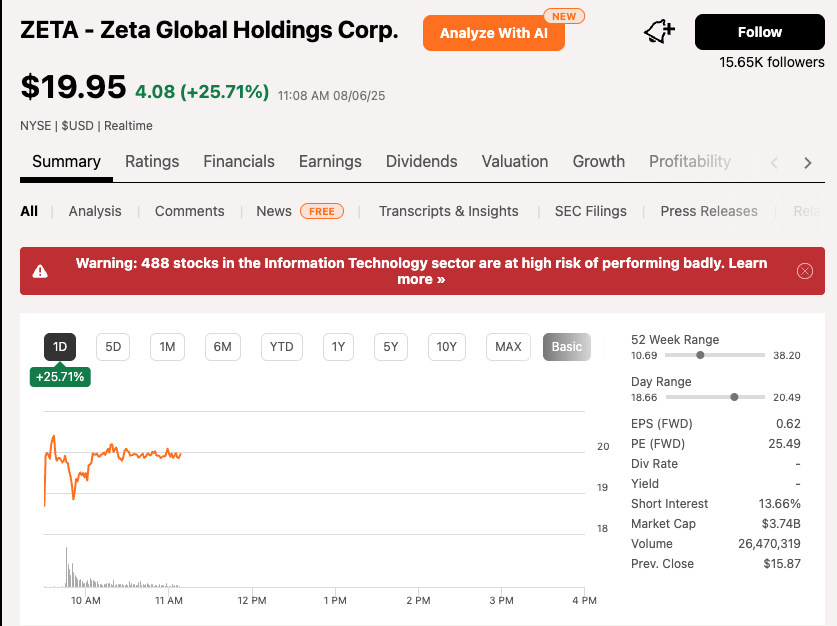Click the Day Range slider marker

734,397
